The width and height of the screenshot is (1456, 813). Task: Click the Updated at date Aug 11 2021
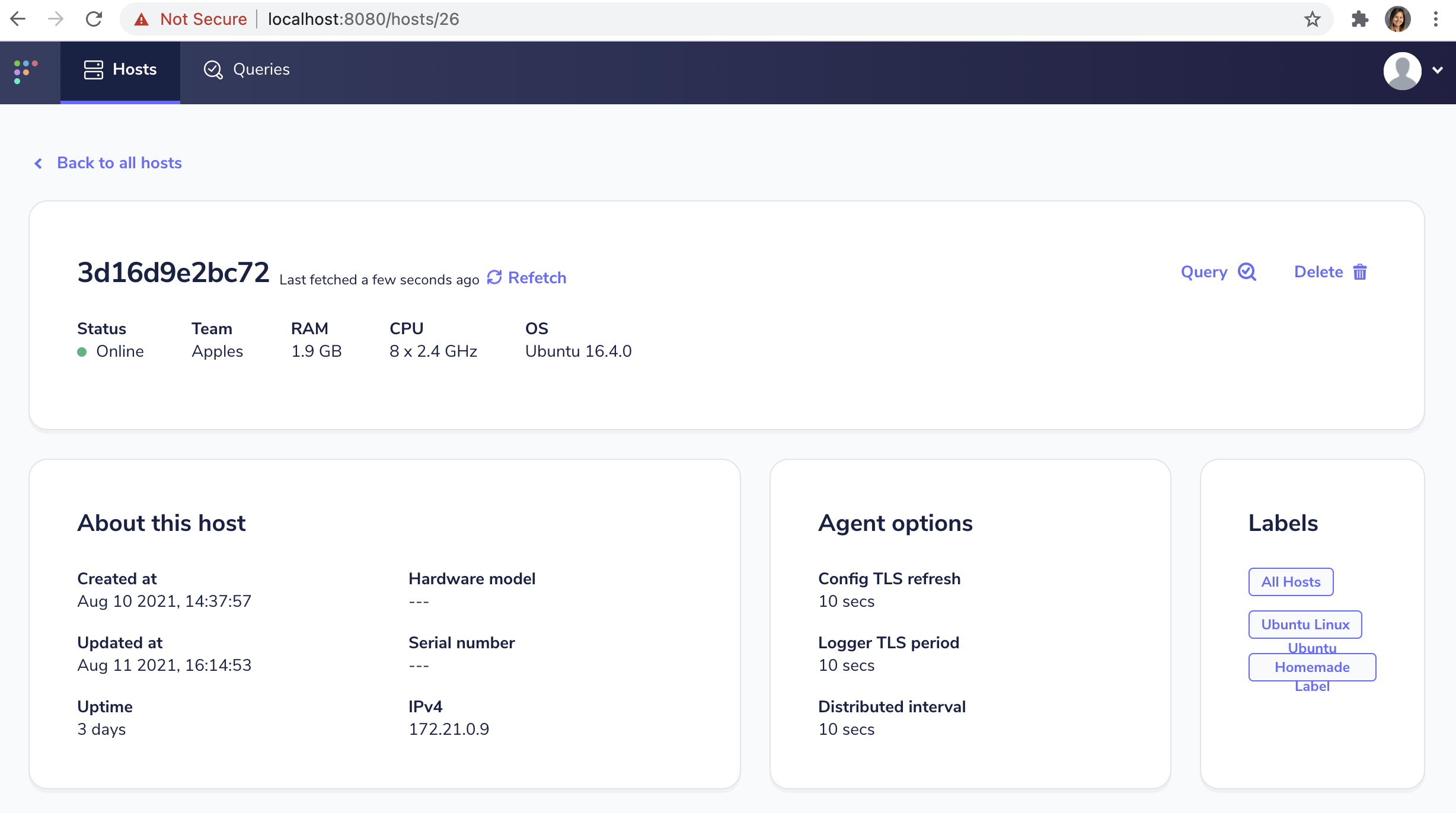(x=164, y=665)
